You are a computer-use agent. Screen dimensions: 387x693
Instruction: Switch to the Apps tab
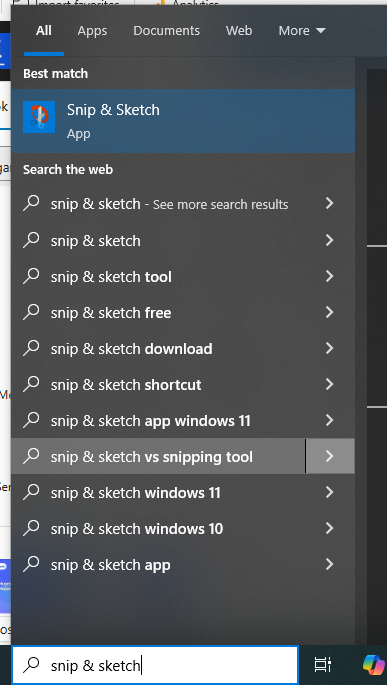[92, 31]
